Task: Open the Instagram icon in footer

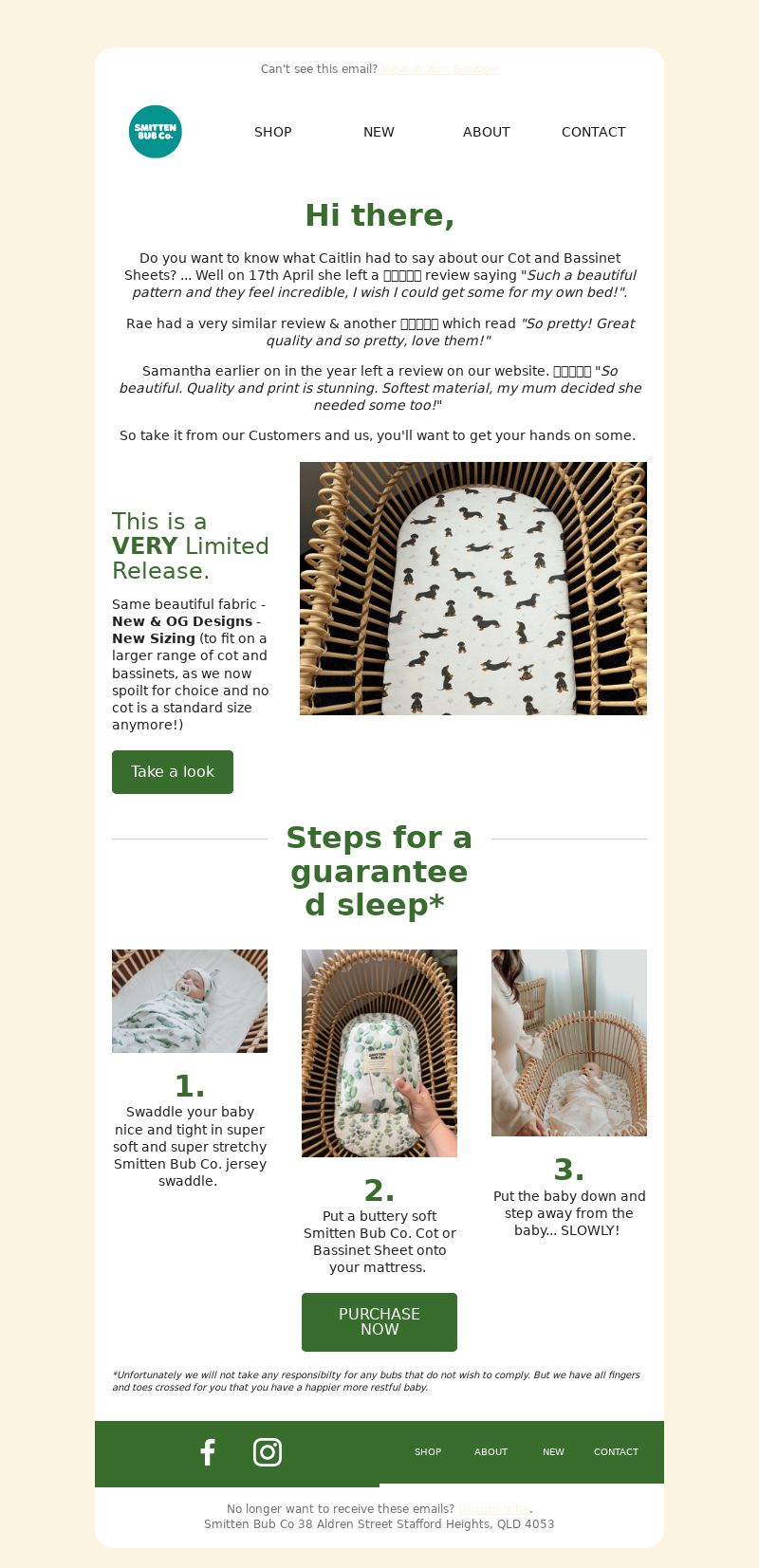Action: pos(268,1452)
